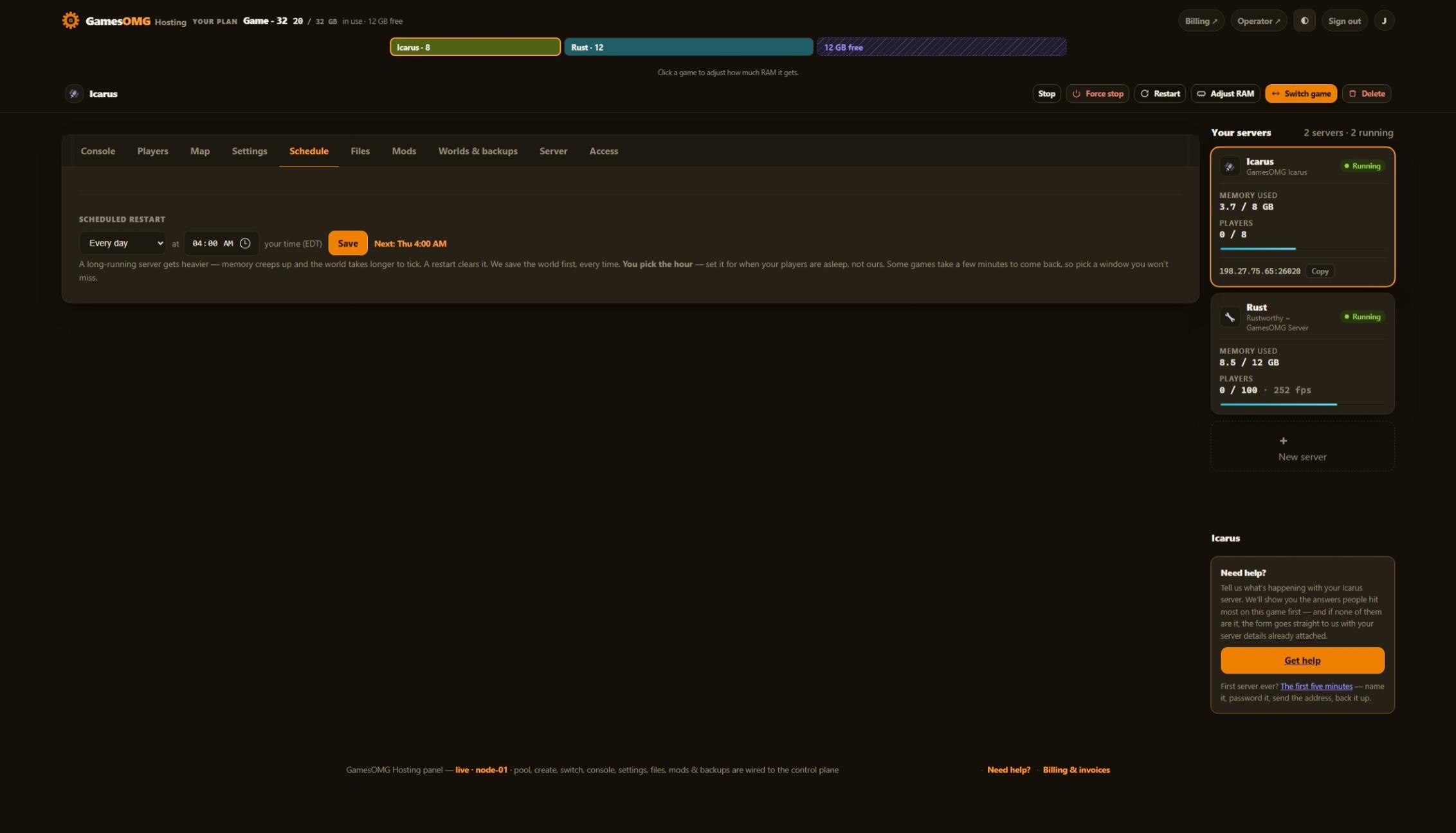Viewport: 1456px width, 833px height.
Task: Select the Files tab
Action: point(359,151)
